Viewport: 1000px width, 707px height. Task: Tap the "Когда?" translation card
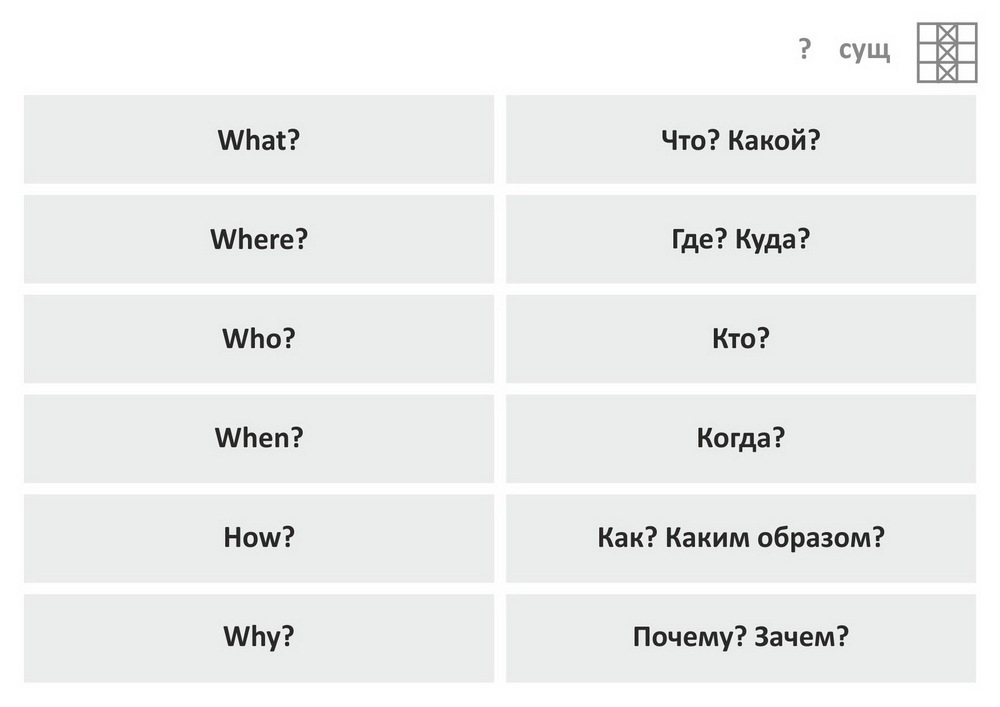coord(740,438)
